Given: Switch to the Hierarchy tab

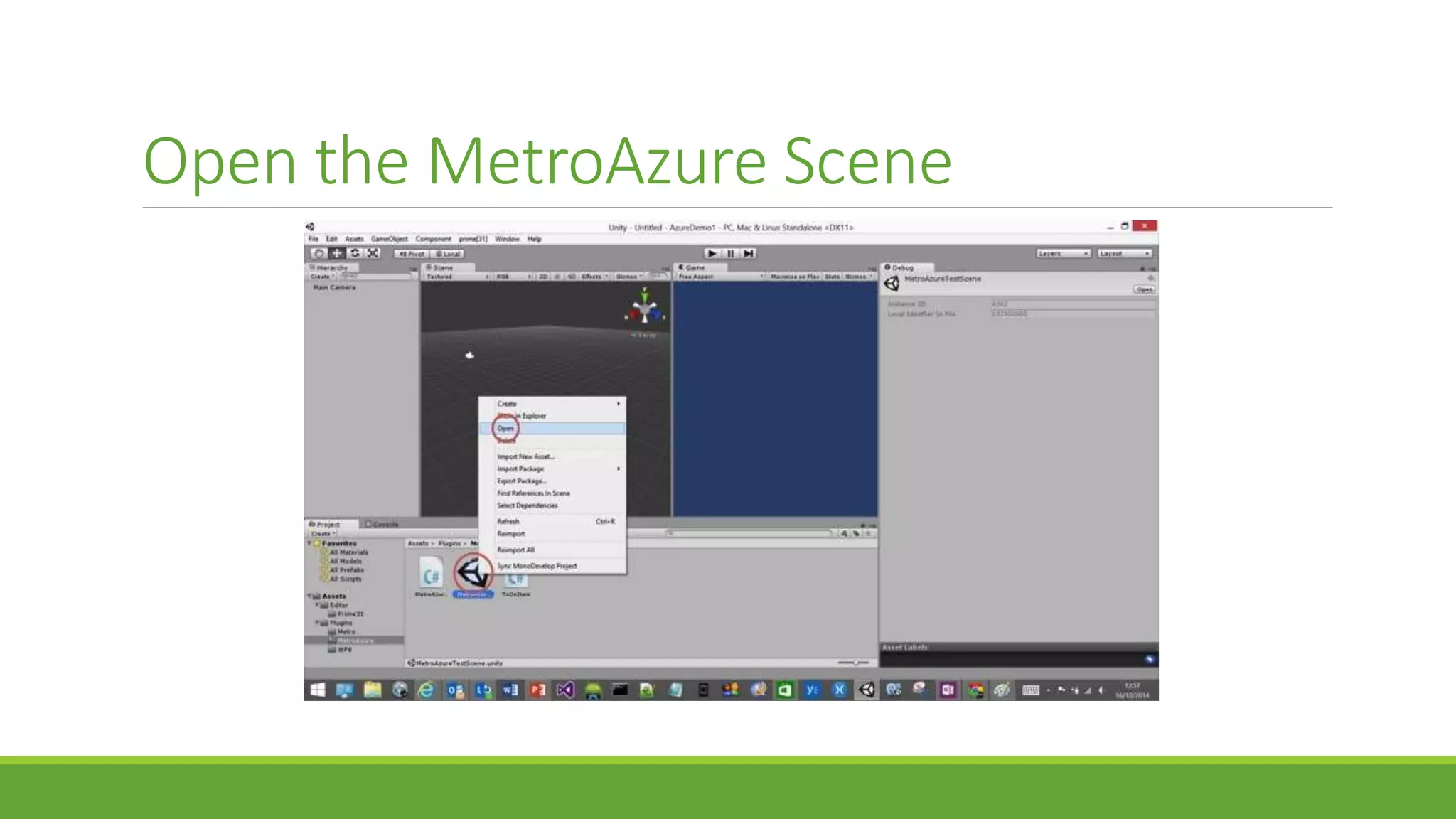Looking at the screenshot, I should 331,268.
